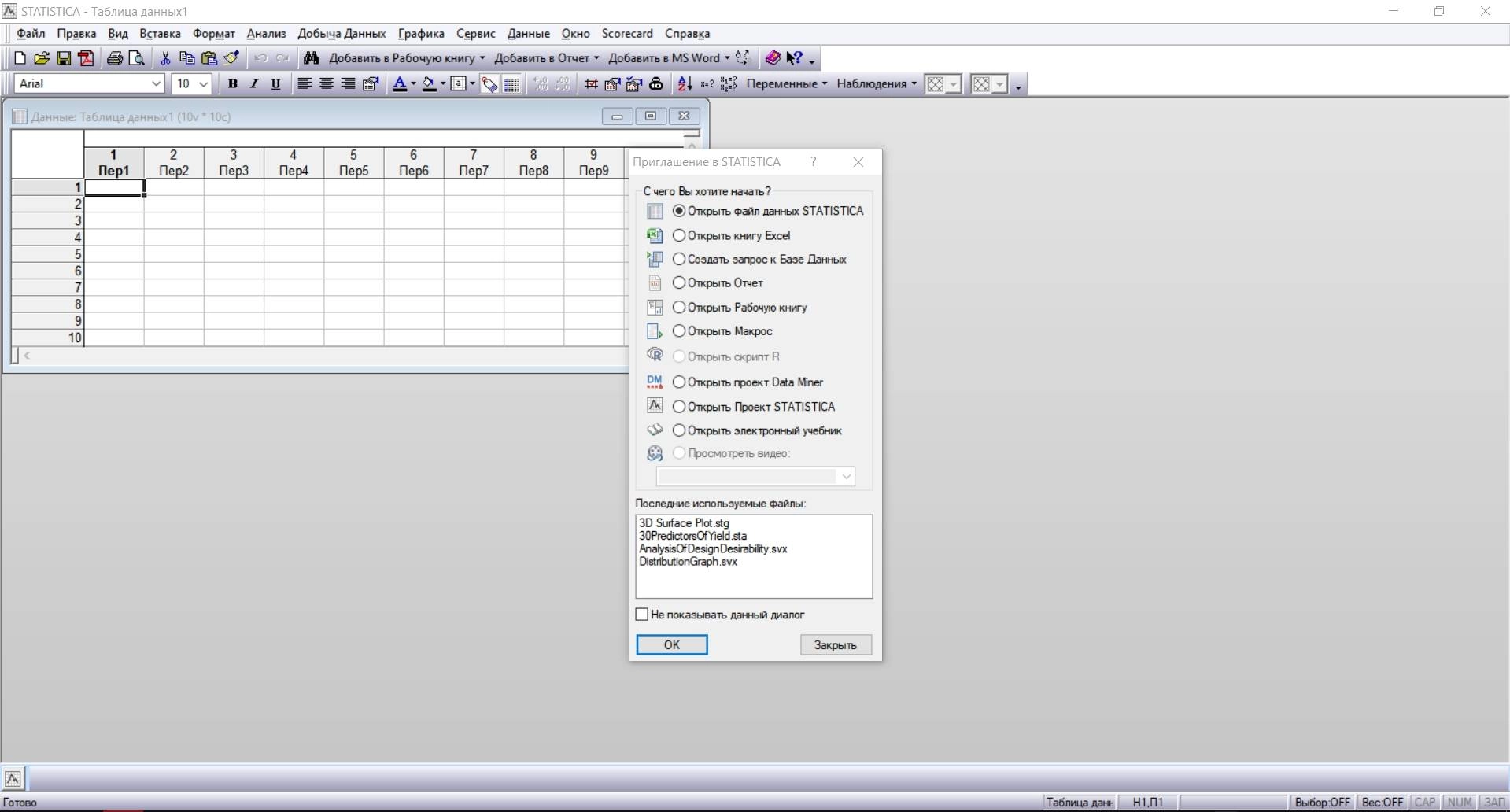Click the fill color bucket swatch
Screen dimensions: 1510x812
point(429,84)
